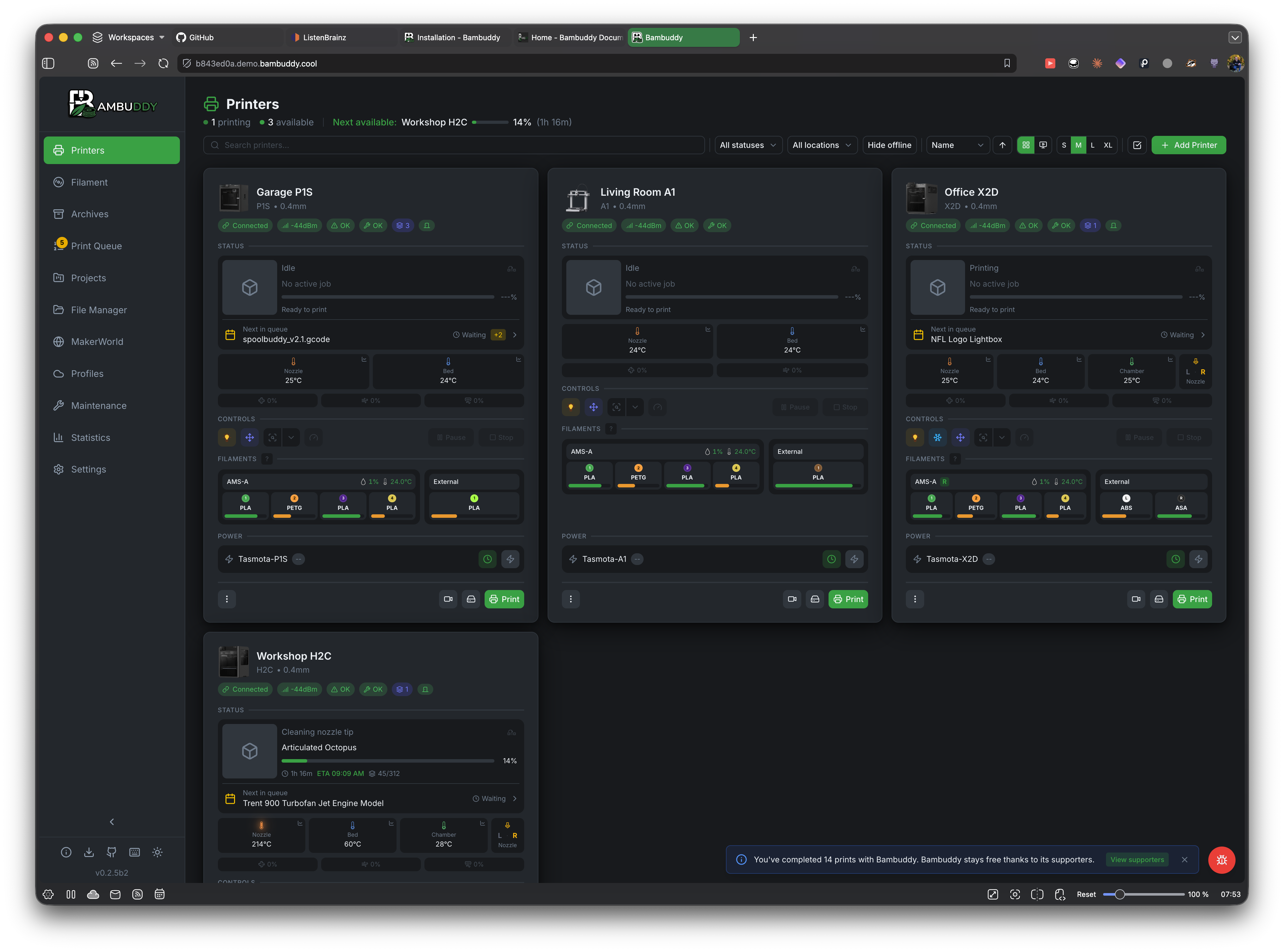Screen dimensions: 1284x952
Task: Click Workshop H2C queue count badge
Action: (402, 689)
